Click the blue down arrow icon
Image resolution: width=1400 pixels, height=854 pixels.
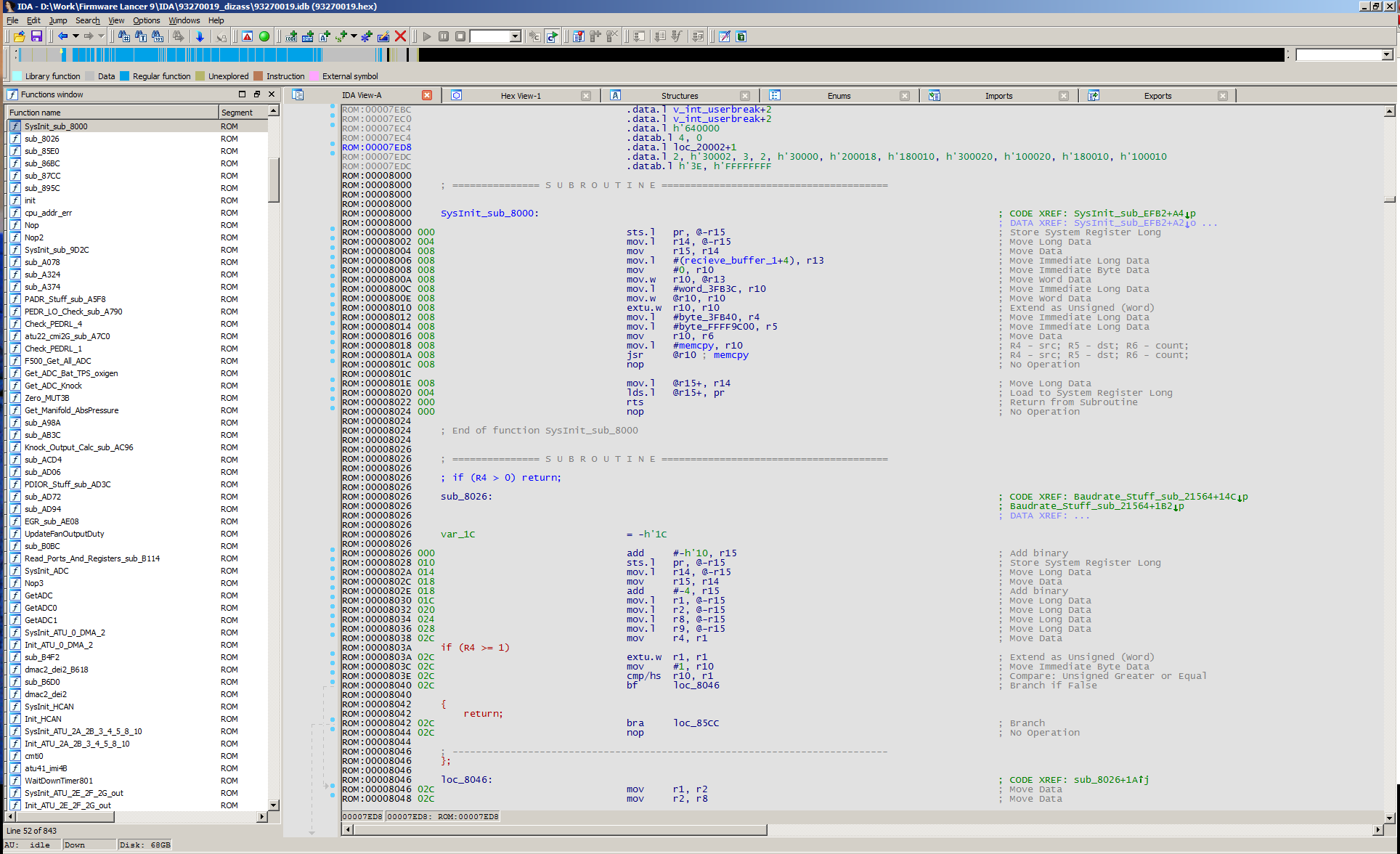coord(200,36)
